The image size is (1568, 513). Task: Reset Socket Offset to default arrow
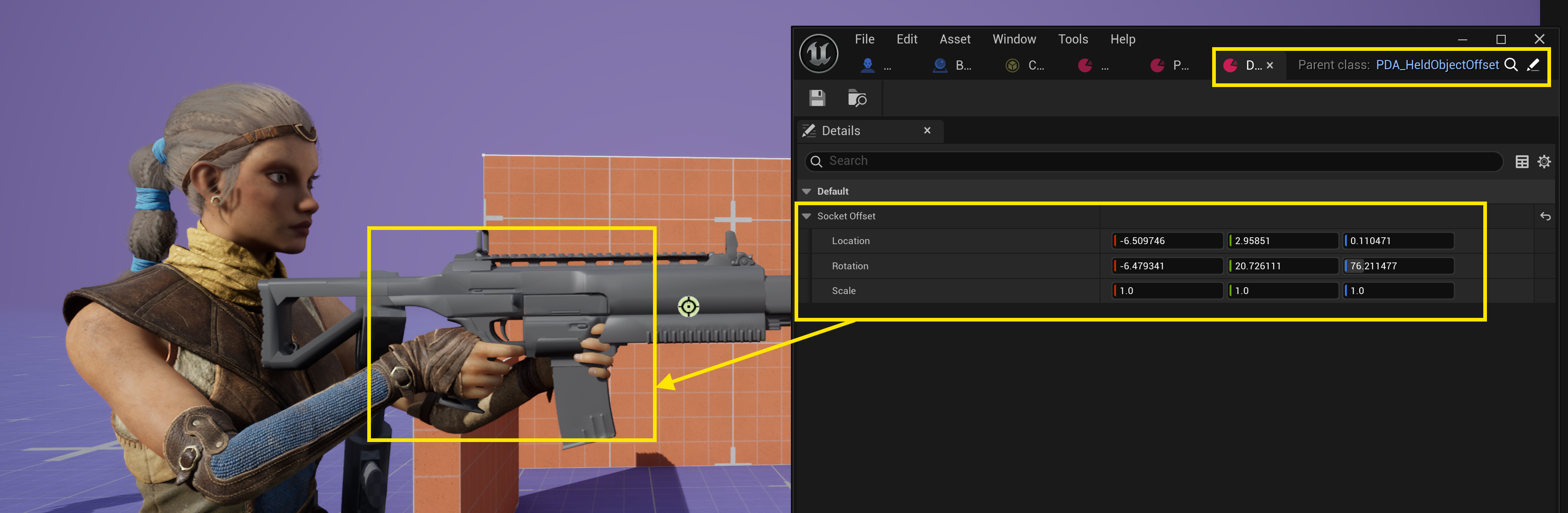(1545, 216)
